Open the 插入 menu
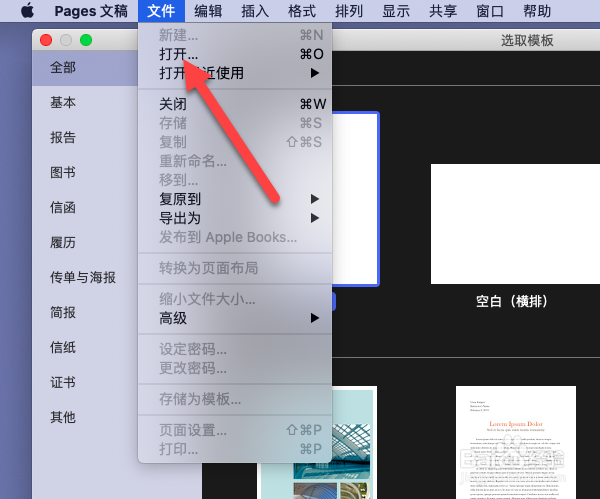 (255, 11)
